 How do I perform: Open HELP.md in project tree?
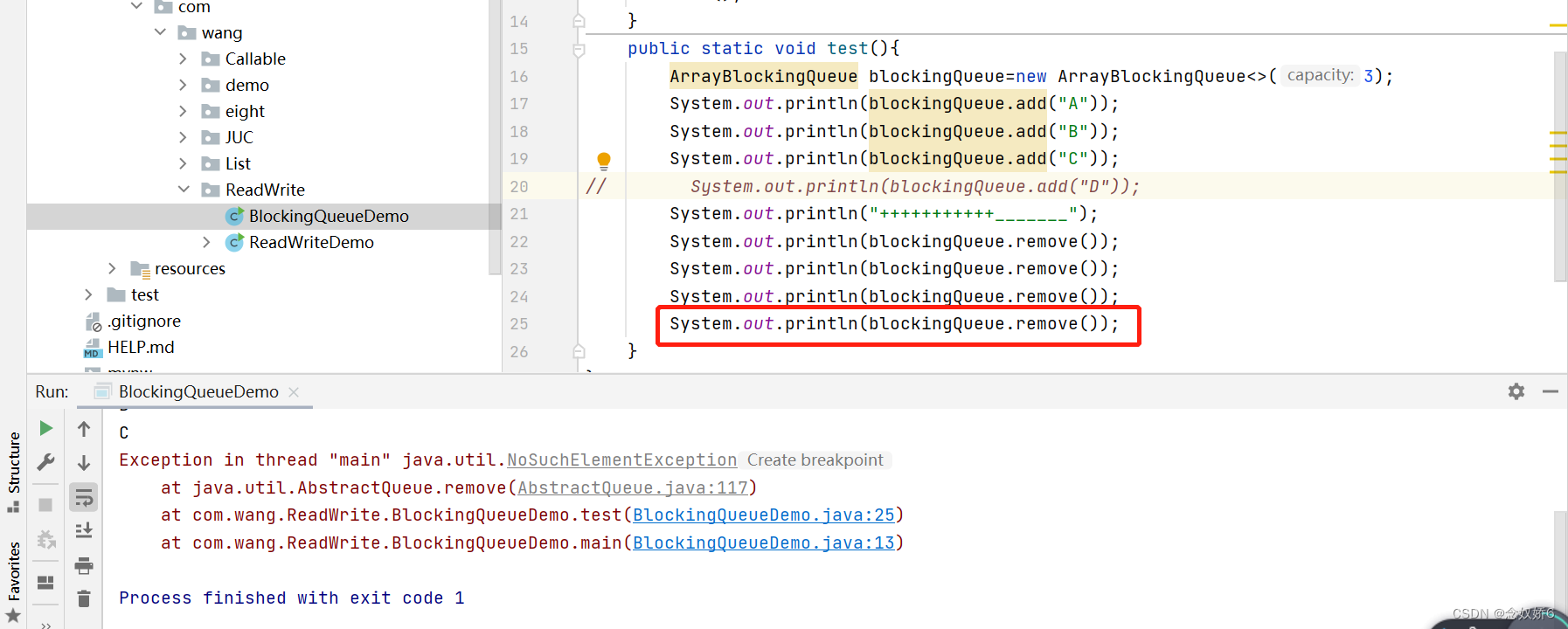coord(141,347)
